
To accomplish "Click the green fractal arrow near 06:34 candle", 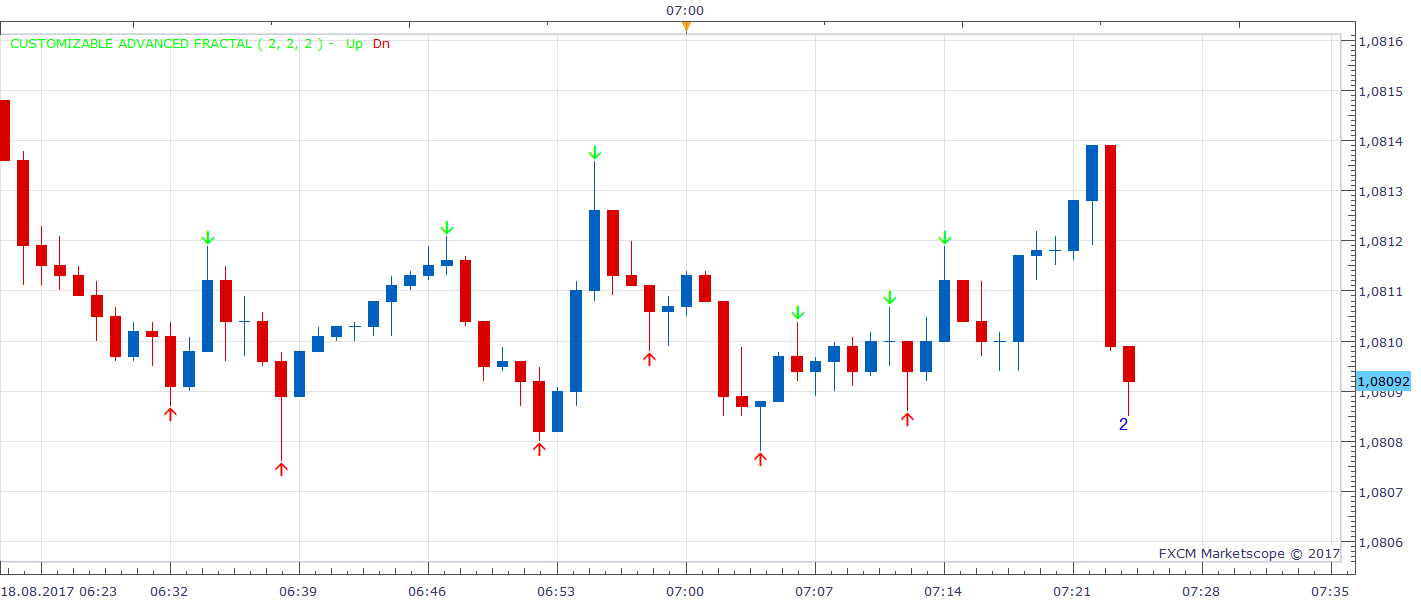I will [207, 238].
